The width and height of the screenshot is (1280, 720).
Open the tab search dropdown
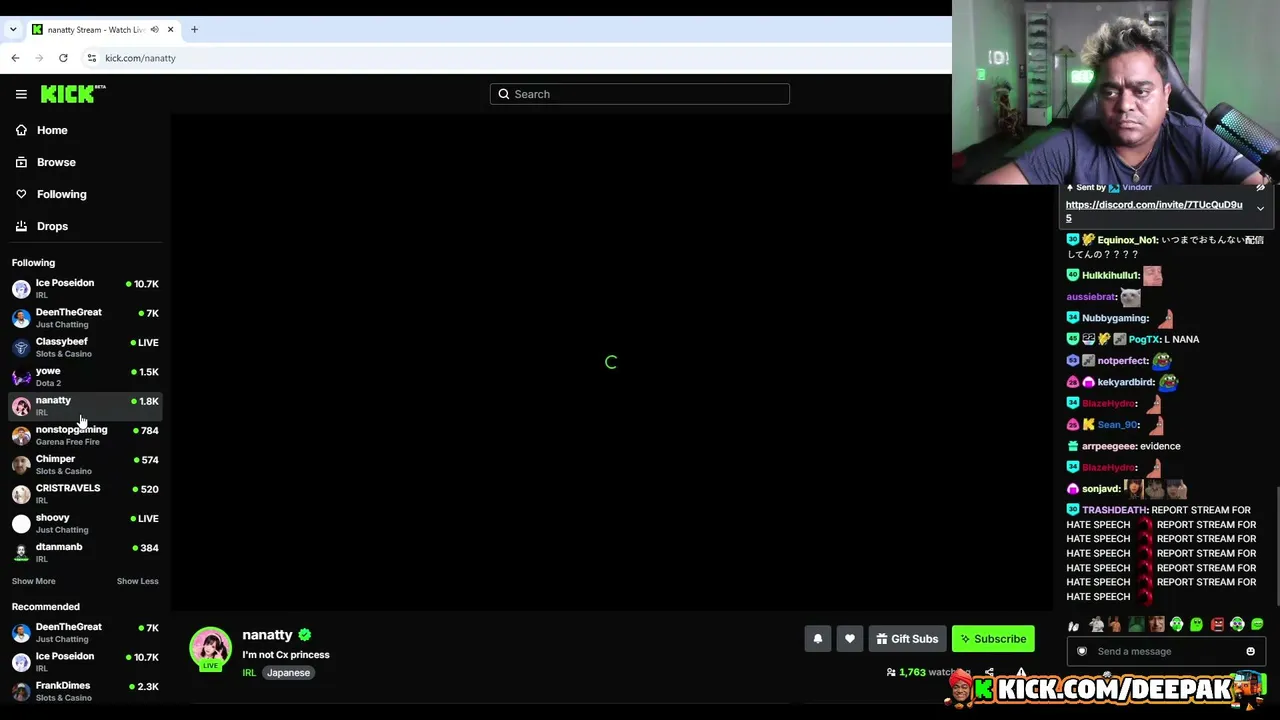(x=13, y=30)
